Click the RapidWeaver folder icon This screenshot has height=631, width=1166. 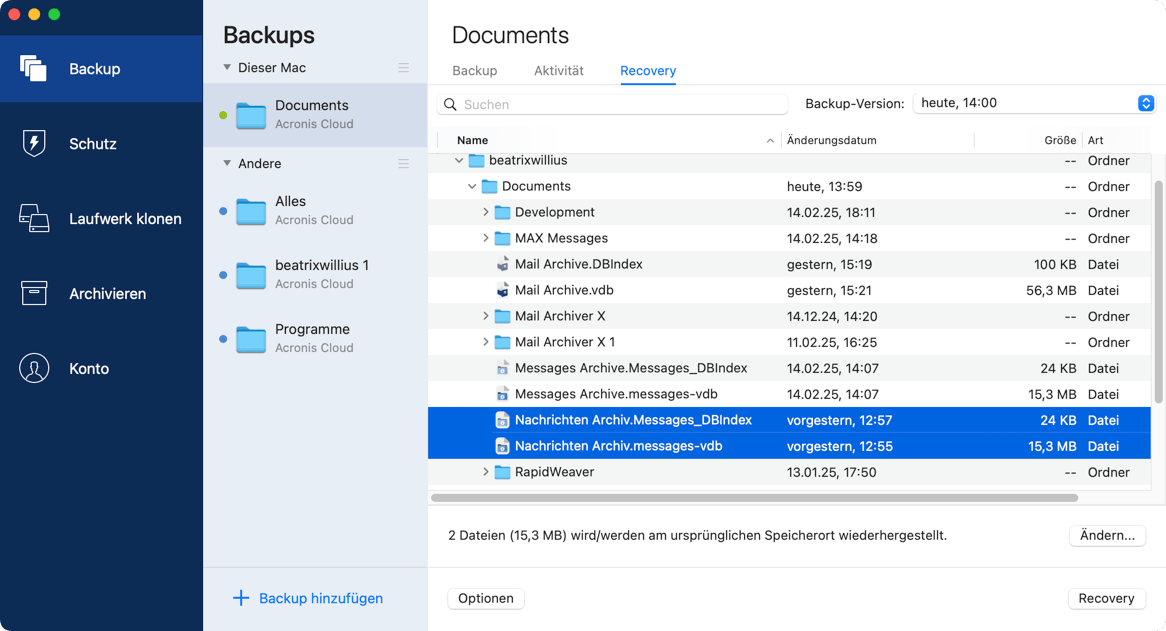coord(503,473)
